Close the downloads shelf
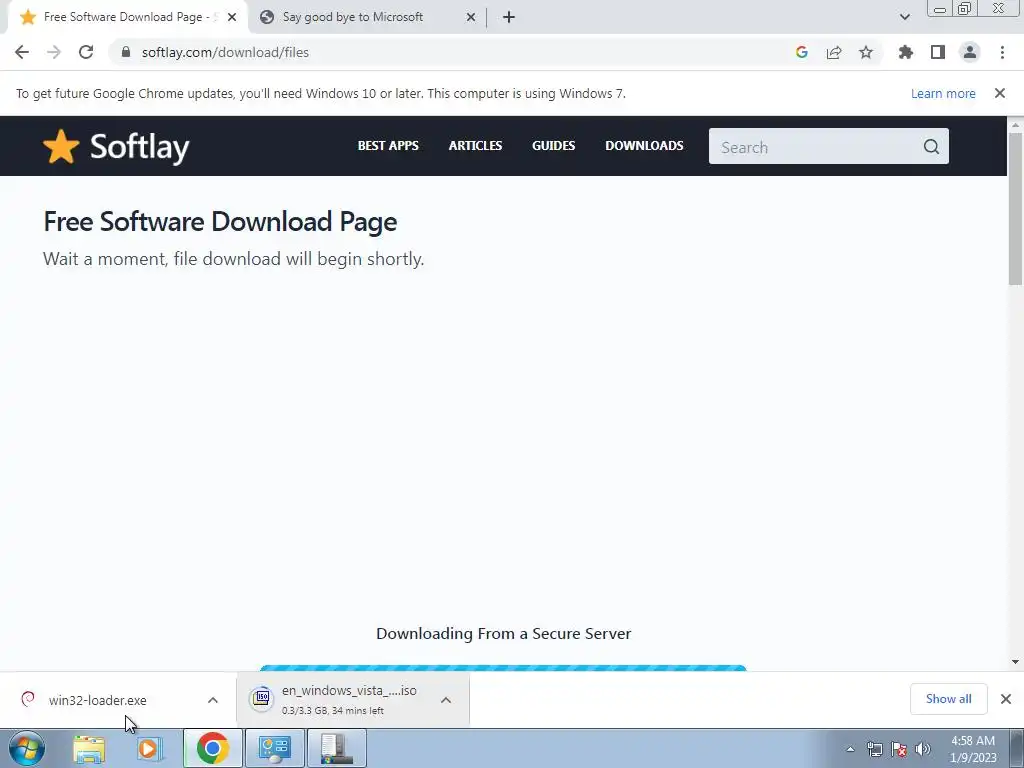This screenshot has width=1024, height=768. [x=1006, y=699]
